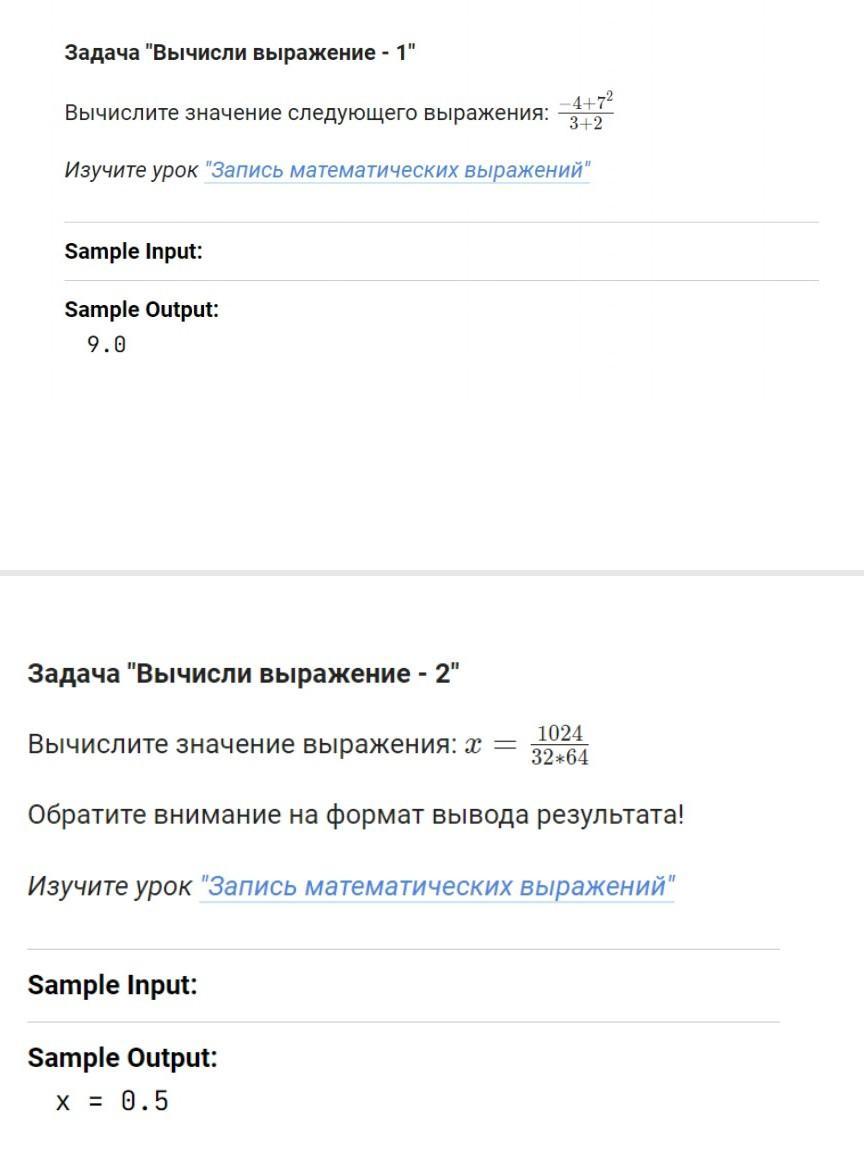The height and width of the screenshot is (1150, 864).
Task: Select the 9.0 sample output value
Action: pyautogui.click(x=107, y=345)
